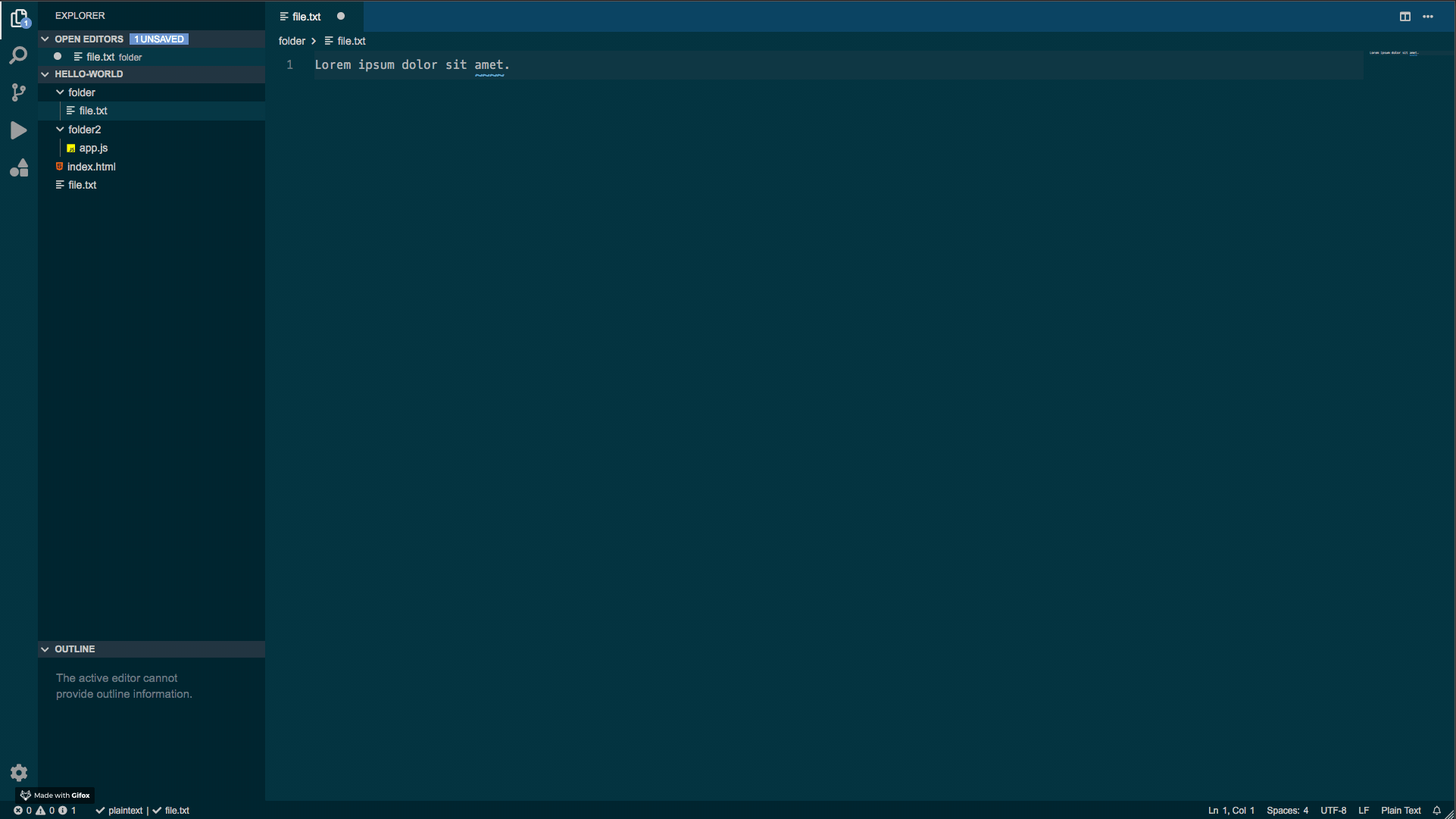Collapse the Outline panel

tap(45, 649)
